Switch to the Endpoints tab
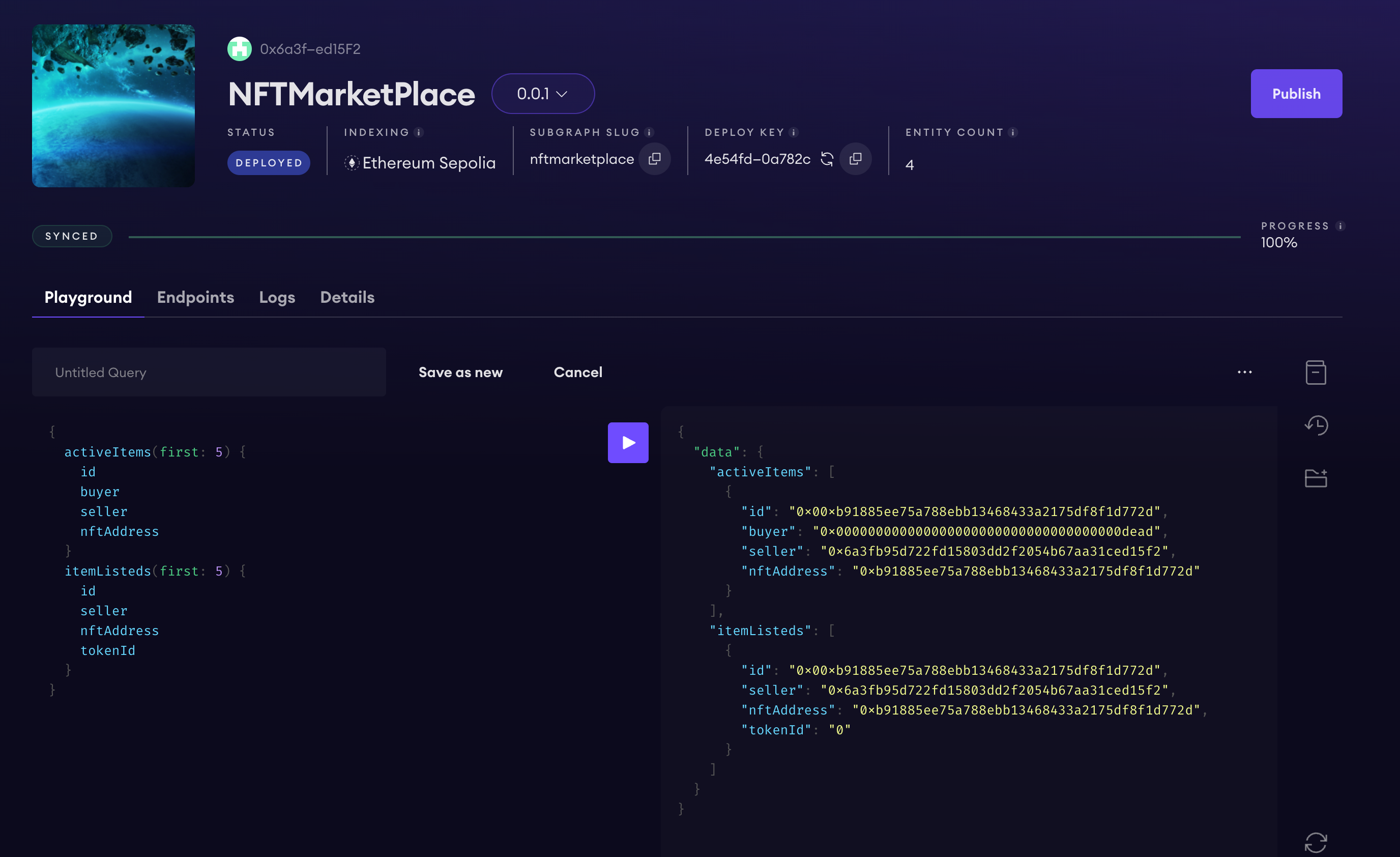The width and height of the screenshot is (1400, 857). click(195, 297)
